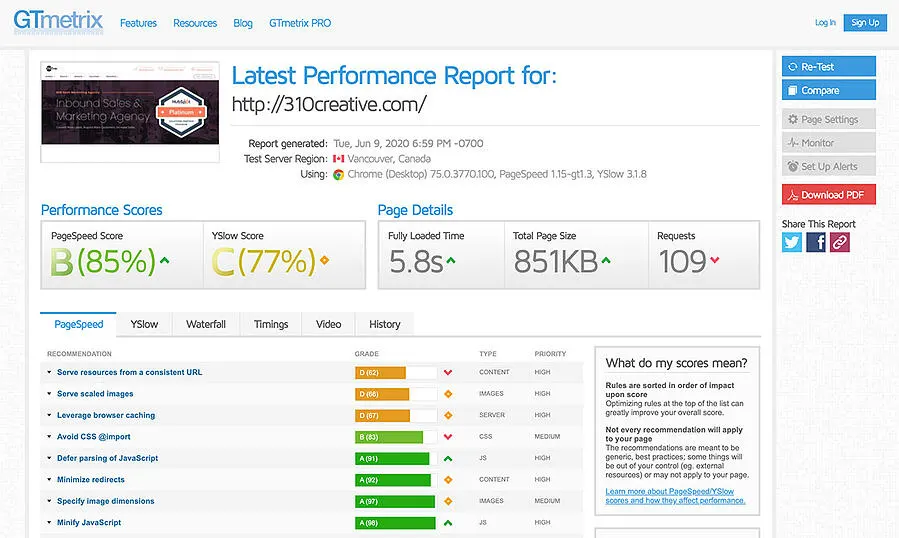Click the Type column header
Screen dimensions: 899x538
pos(488,354)
